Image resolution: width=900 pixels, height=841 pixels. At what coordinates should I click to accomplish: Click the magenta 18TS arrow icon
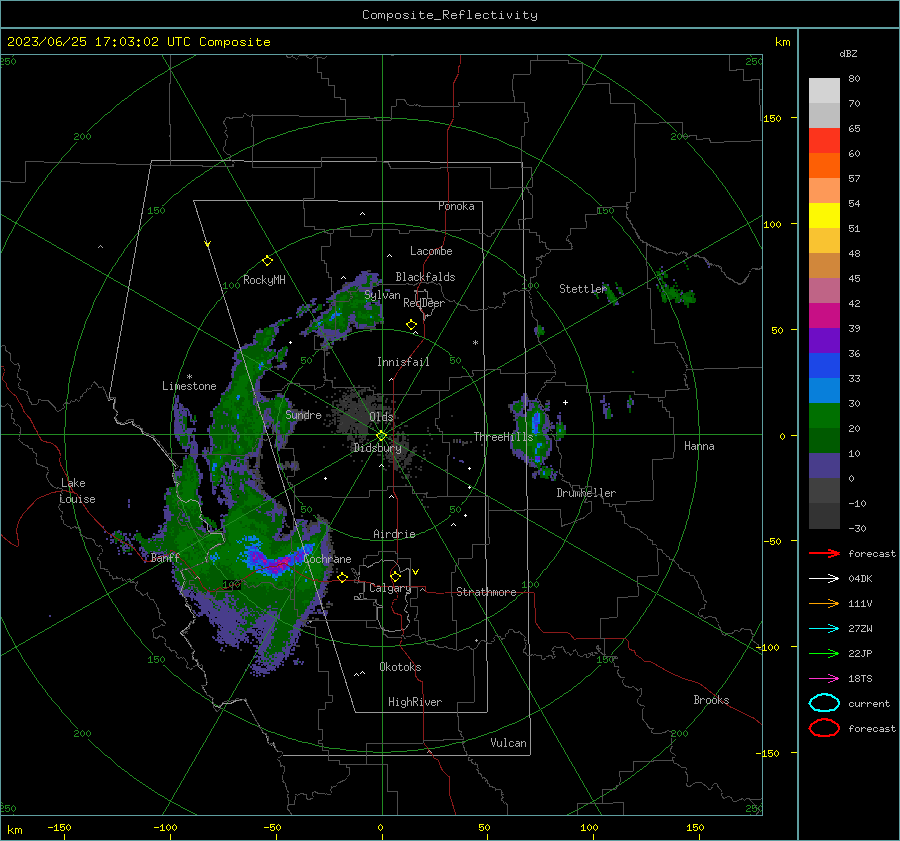click(x=824, y=679)
